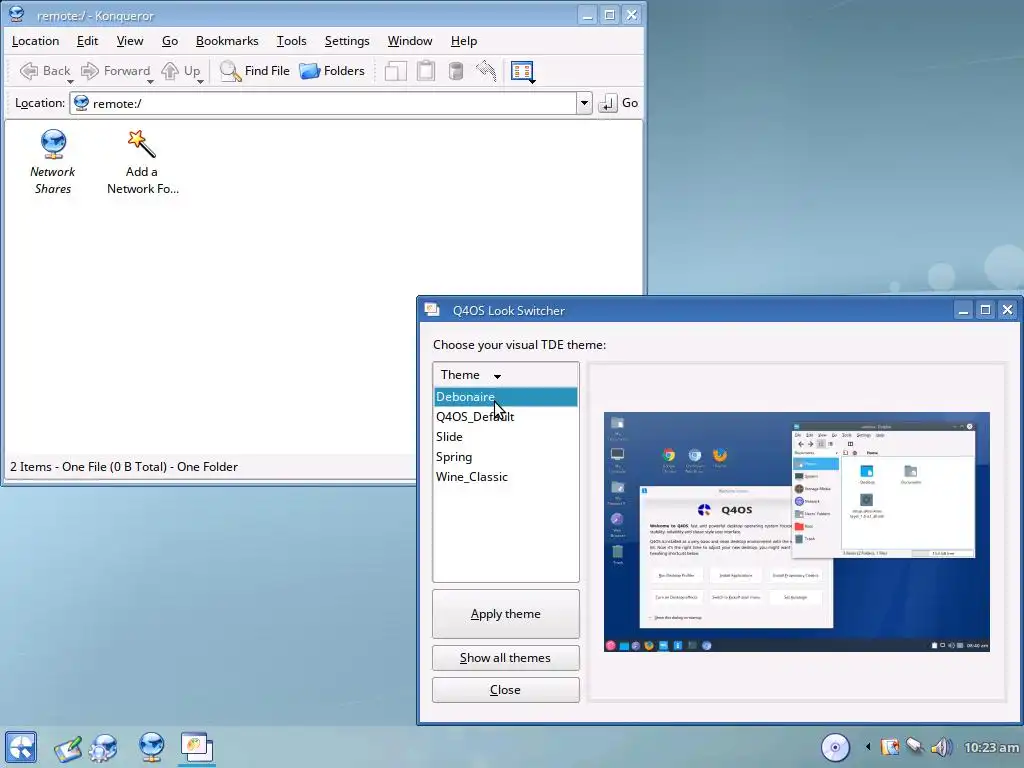Maximize the Q4OS Look Switcher window
The height and width of the screenshot is (768, 1024).
(x=985, y=310)
